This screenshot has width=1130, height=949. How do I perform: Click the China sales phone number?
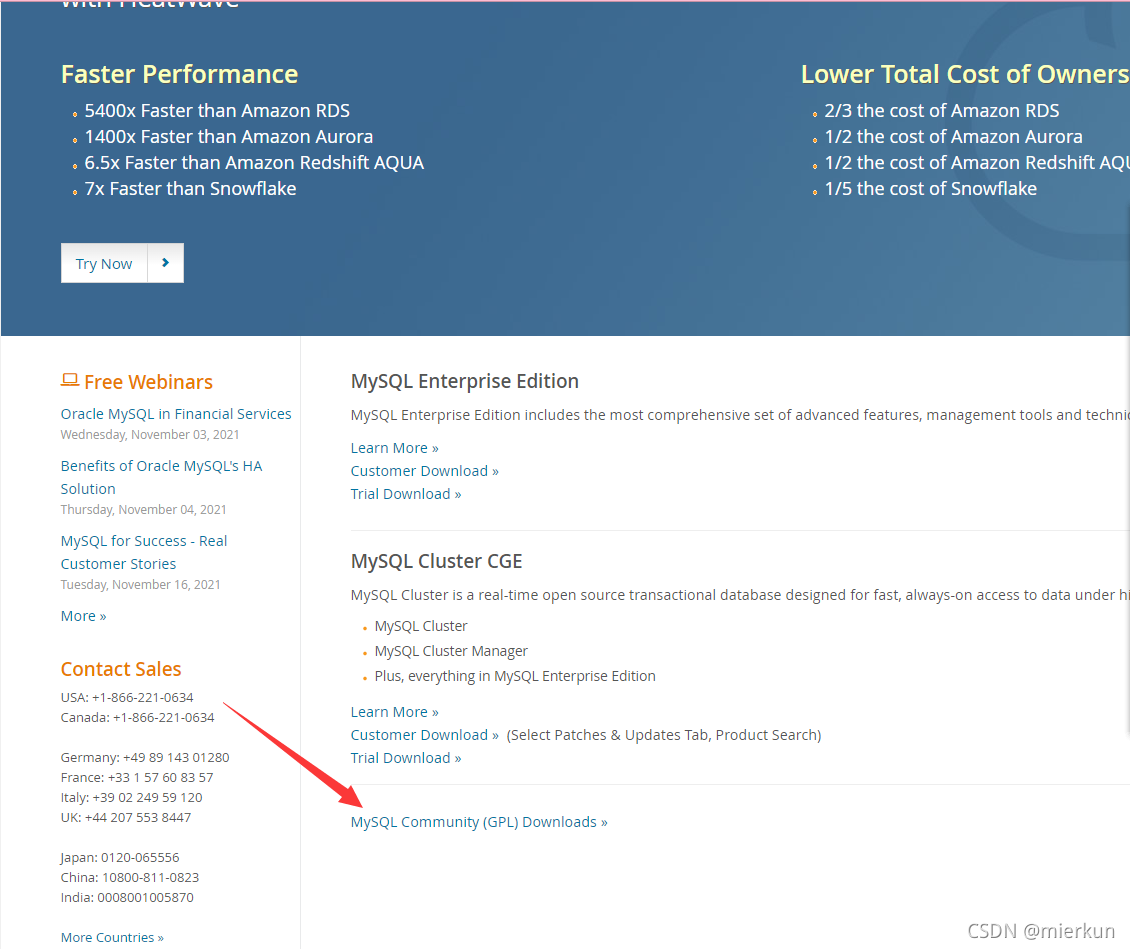pos(151,878)
